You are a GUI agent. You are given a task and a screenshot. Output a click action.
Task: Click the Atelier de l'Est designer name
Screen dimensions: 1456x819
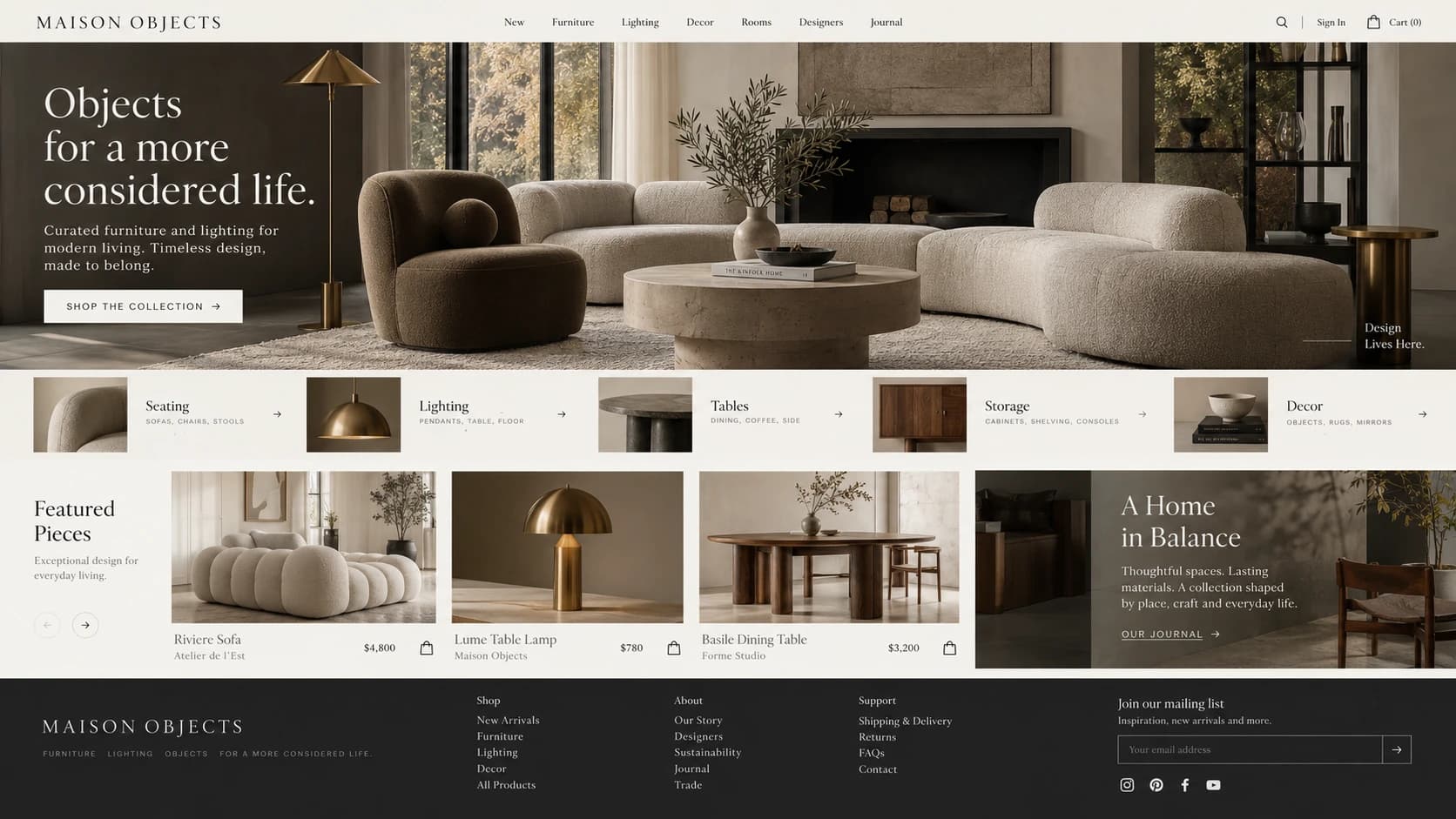(x=209, y=656)
